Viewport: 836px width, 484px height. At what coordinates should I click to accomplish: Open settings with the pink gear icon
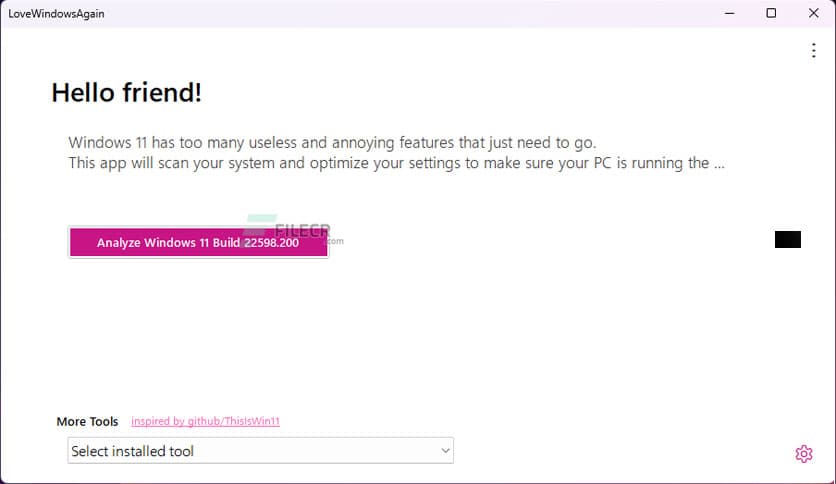click(x=804, y=454)
